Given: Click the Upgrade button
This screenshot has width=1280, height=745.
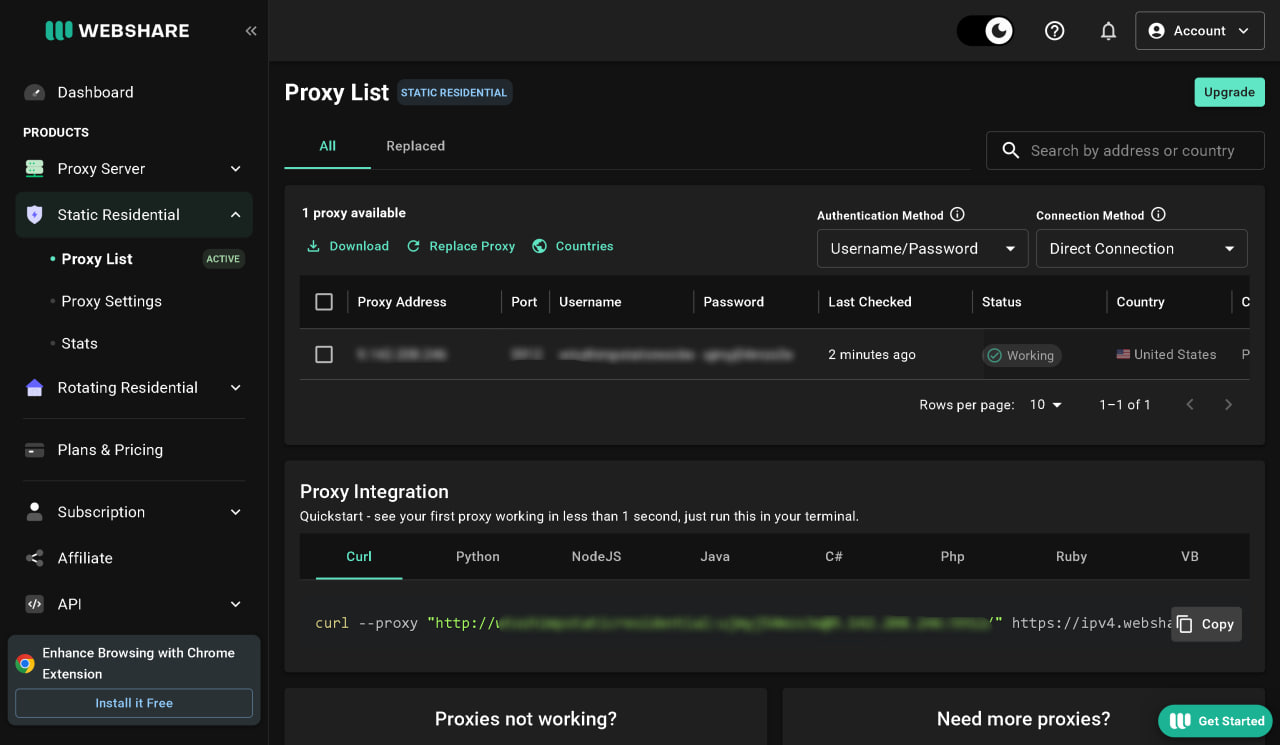Looking at the screenshot, I should click(x=1229, y=92).
